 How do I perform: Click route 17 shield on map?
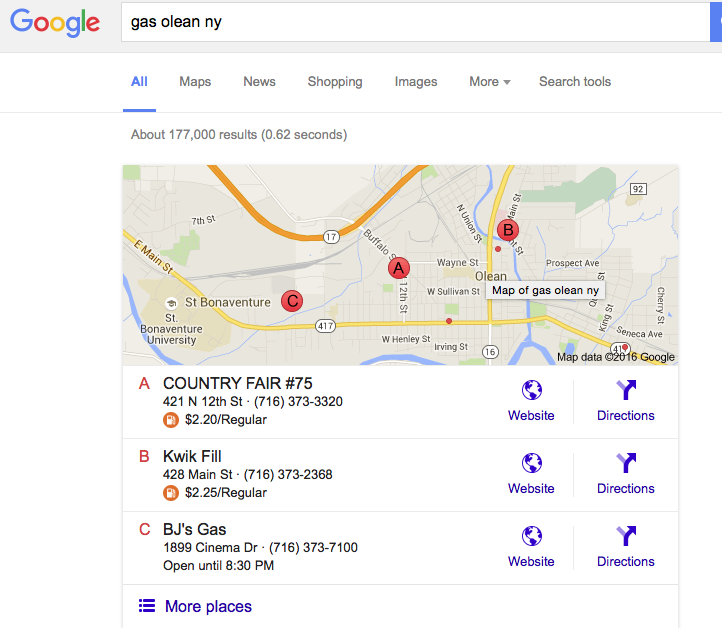[331, 237]
